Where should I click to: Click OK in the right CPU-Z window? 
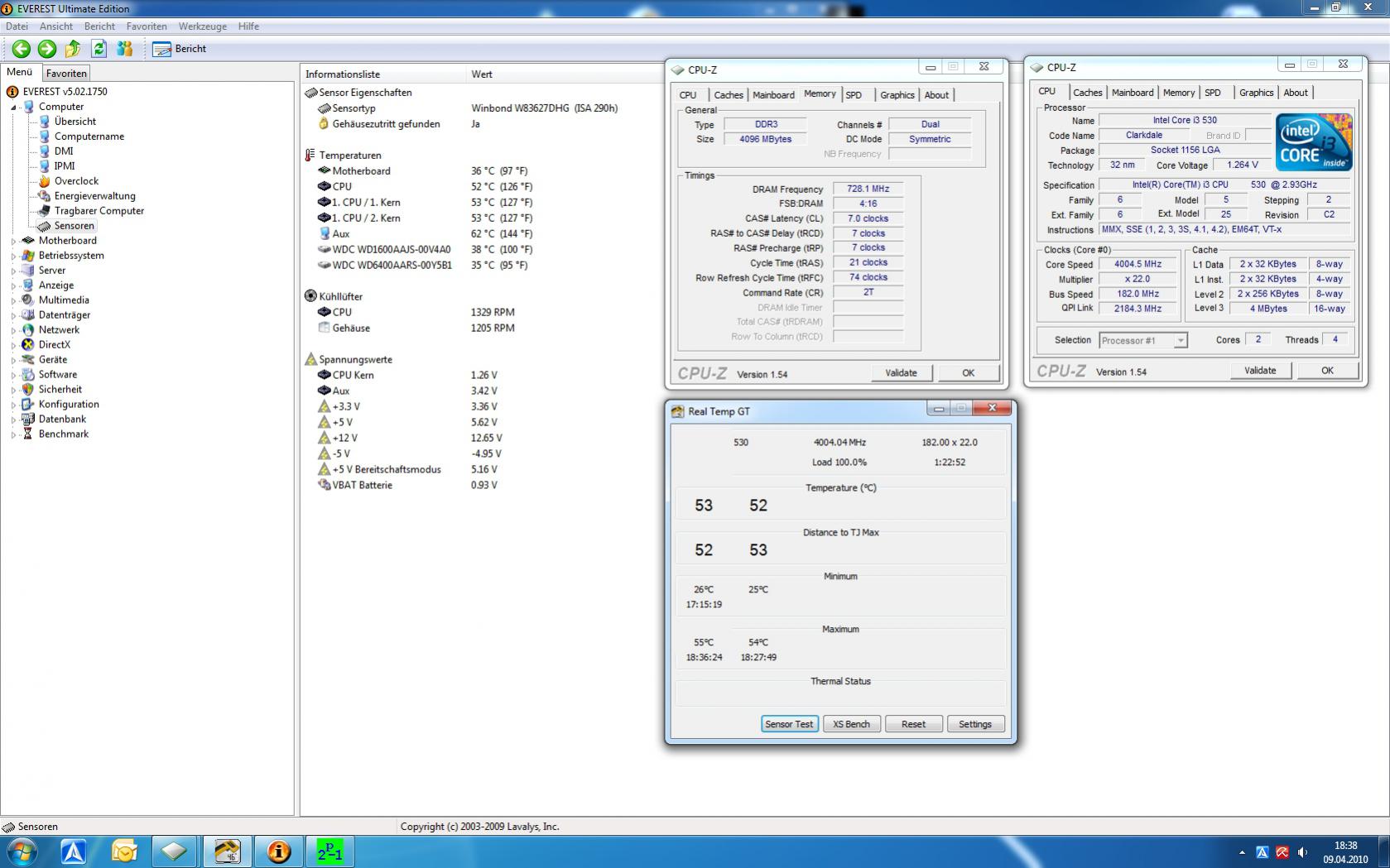pos(1327,371)
